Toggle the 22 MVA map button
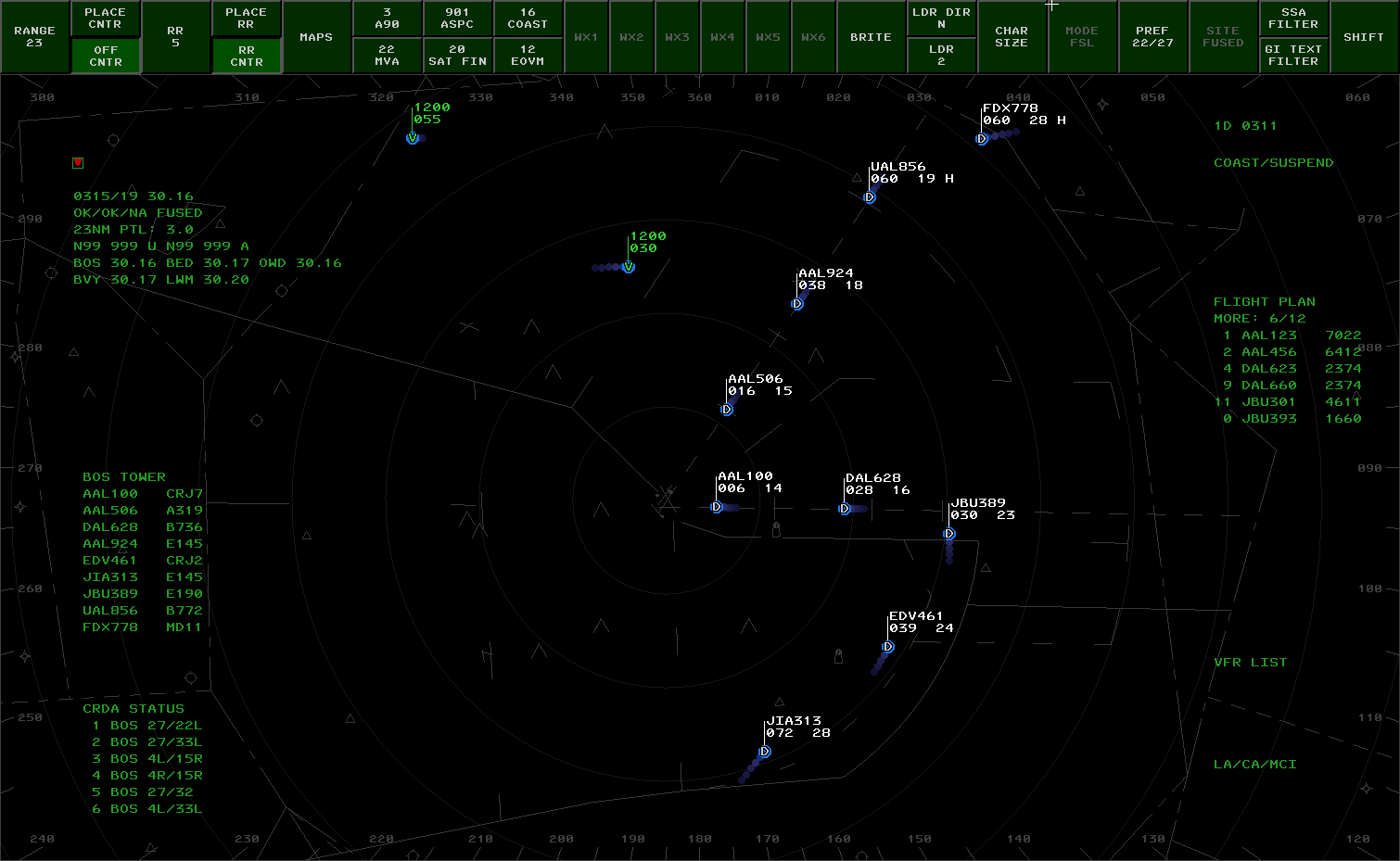Image resolution: width=1400 pixels, height=861 pixels. tap(387, 56)
